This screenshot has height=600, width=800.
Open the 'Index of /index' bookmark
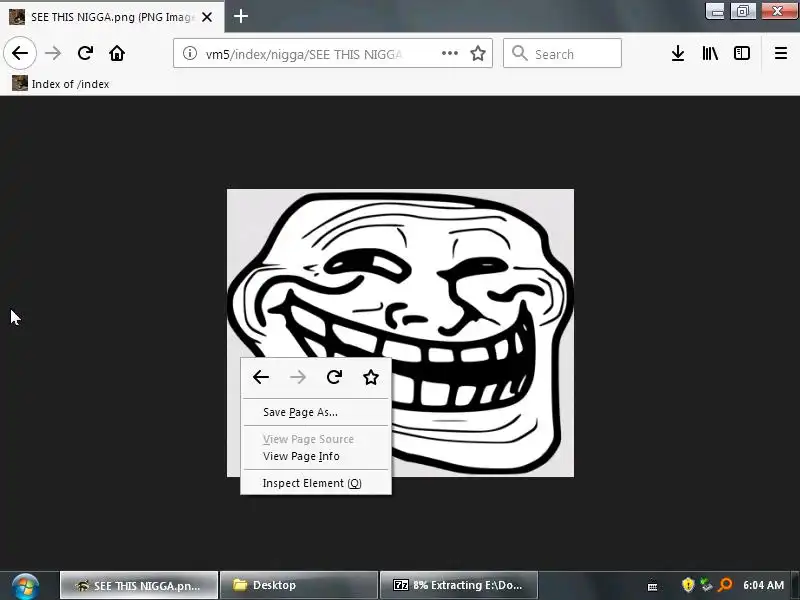click(x=61, y=84)
